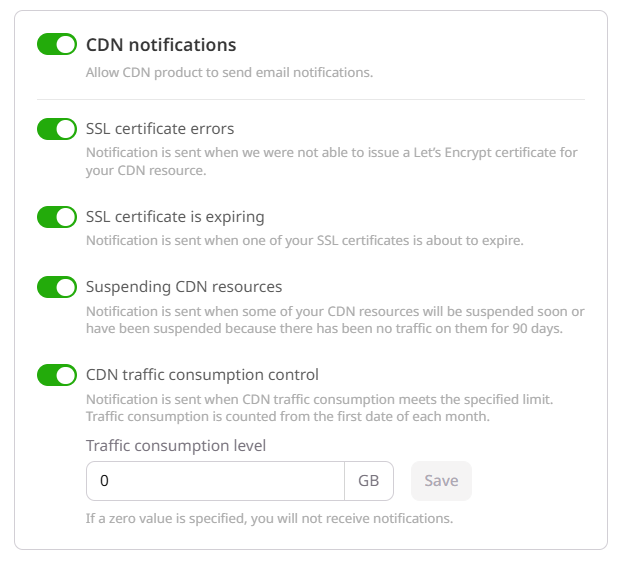Switch off Suspending CDN resources toggle
Image resolution: width=621 pixels, height=561 pixels.
[57, 287]
